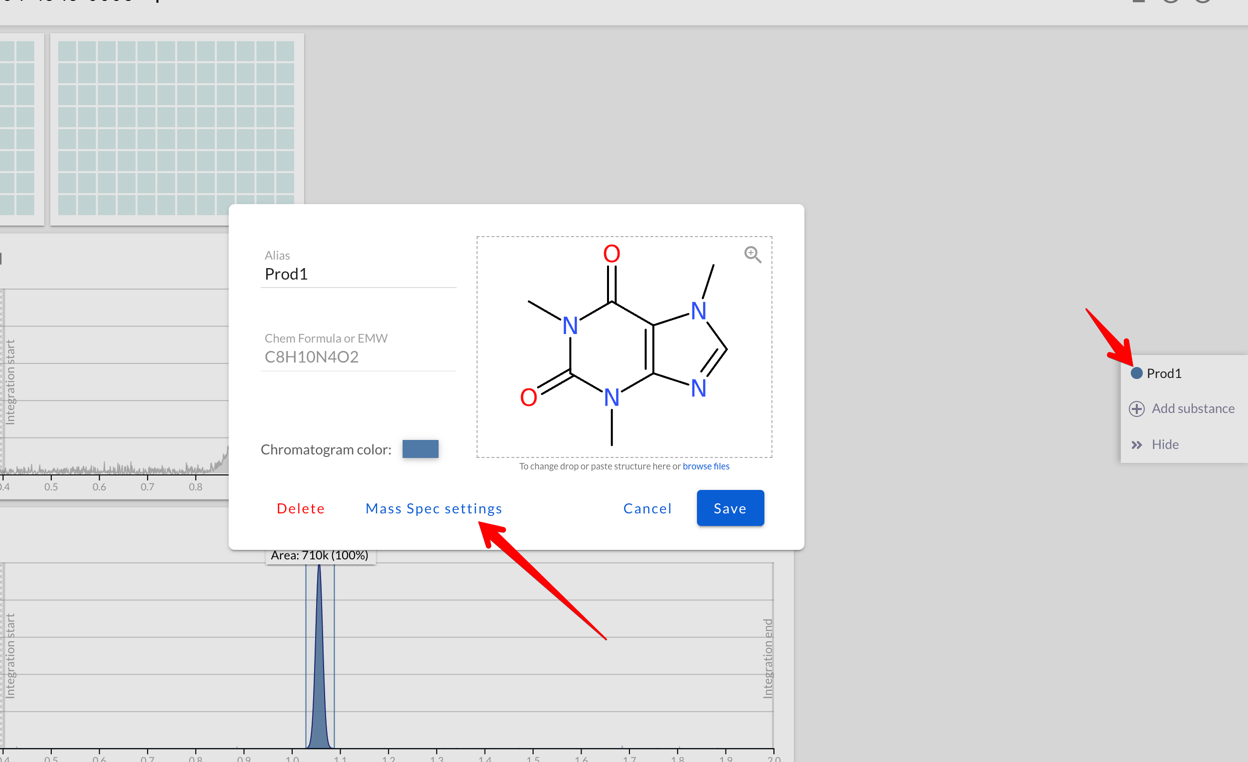The height and width of the screenshot is (762, 1248).
Task: Click the double-chevron Hide icon in side panel
Action: tap(1136, 444)
